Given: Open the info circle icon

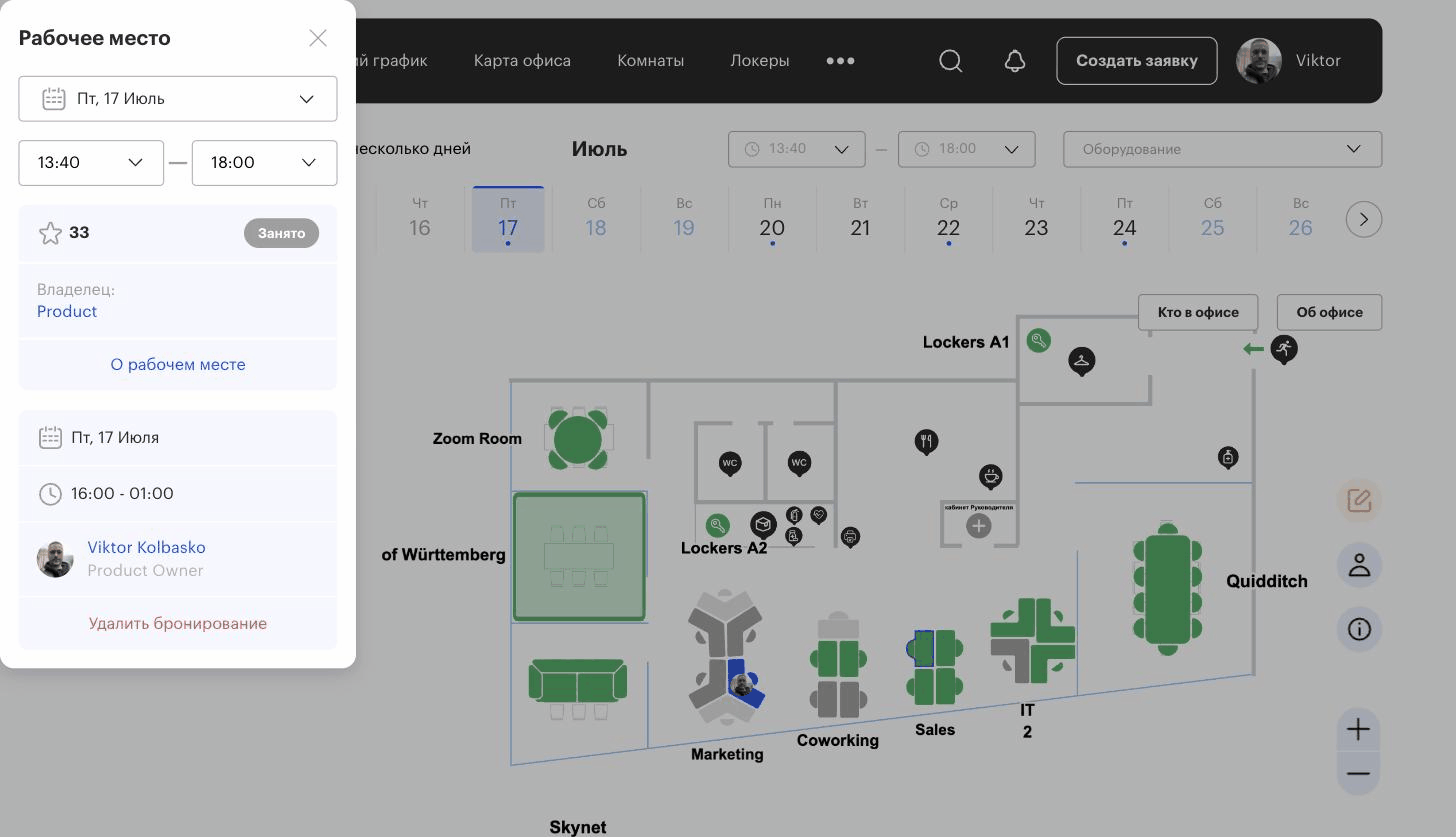Looking at the screenshot, I should pos(1359,630).
